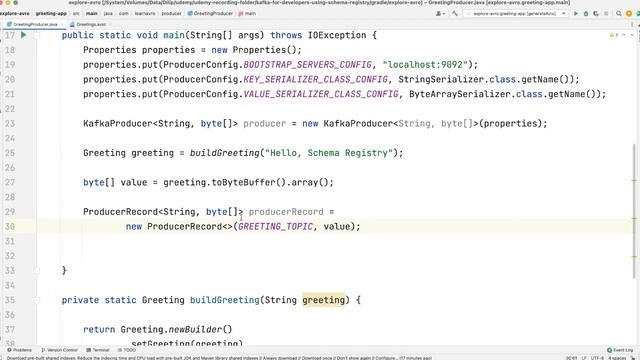Image resolution: width=640 pixels, height=360 pixels.
Task: Change file encoding UTF-8 in status bar
Action: click(x=597, y=358)
